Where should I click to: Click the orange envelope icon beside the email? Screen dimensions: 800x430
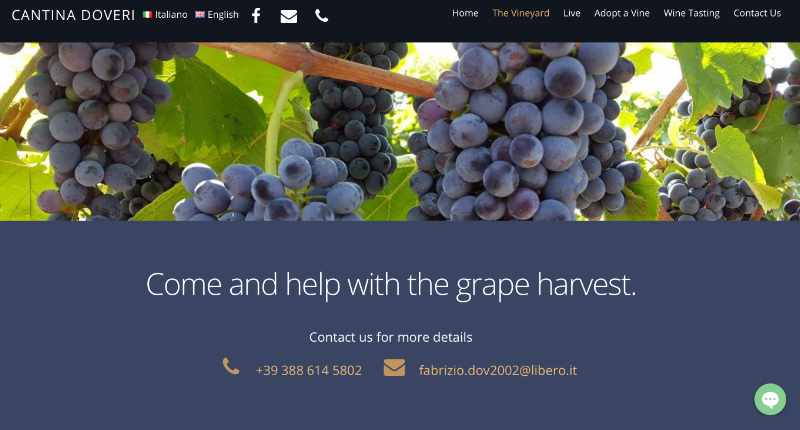[x=394, y=367]
